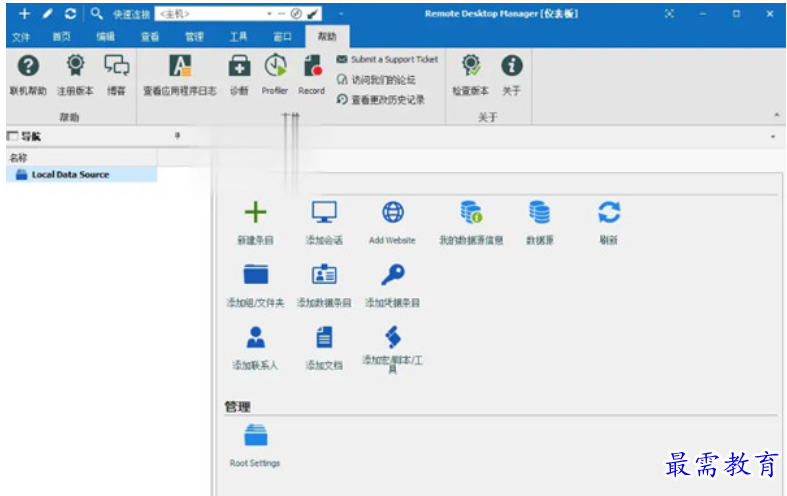Switch to the 窗口 ribbon tab

pyautogui.click(x=282, y=37)
